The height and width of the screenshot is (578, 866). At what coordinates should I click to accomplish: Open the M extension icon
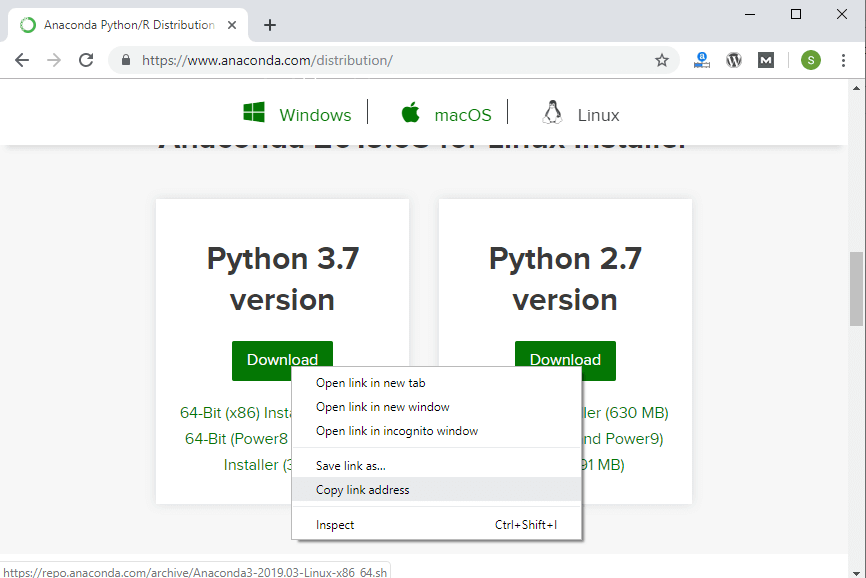coord(765,60)
